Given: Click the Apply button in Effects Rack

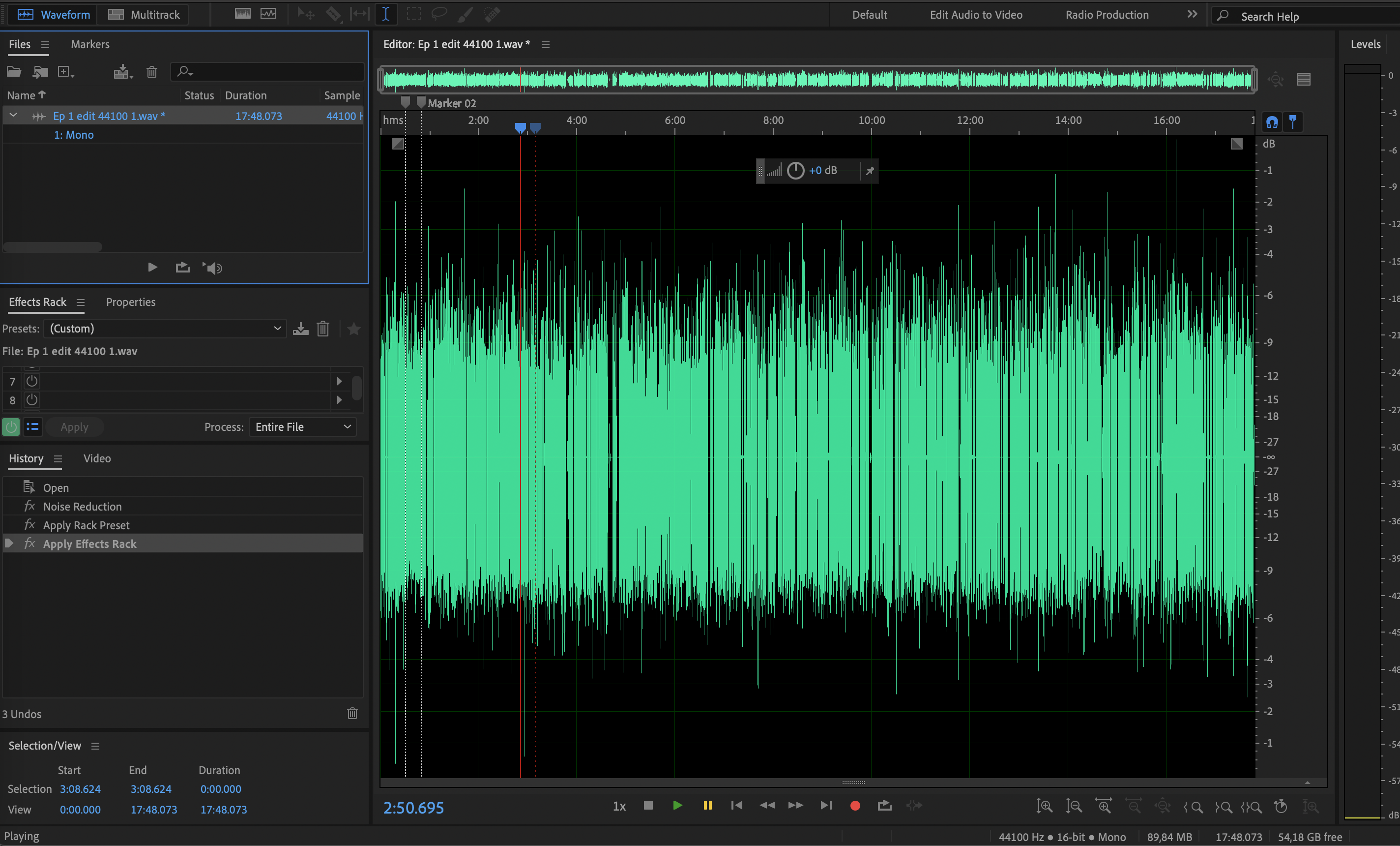Looking at the screenshot, I should pyautogui.click(x=74, y=426).
